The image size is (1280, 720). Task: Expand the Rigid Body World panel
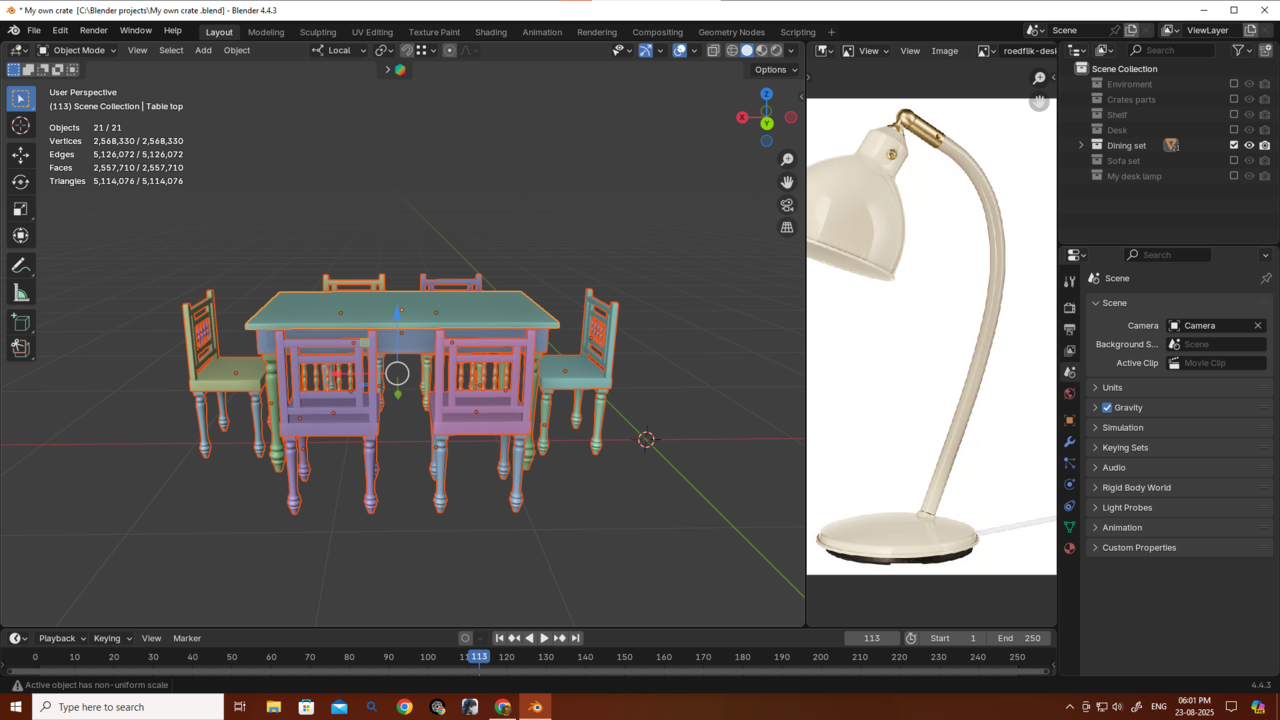point(1136,488)
